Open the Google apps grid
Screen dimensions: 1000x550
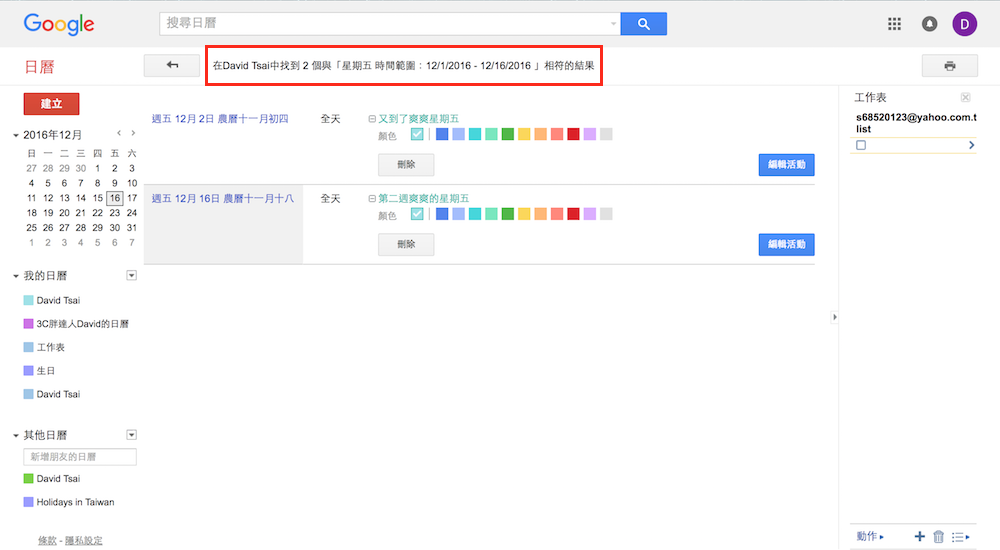pyautogui.click(x=895, y=24)
